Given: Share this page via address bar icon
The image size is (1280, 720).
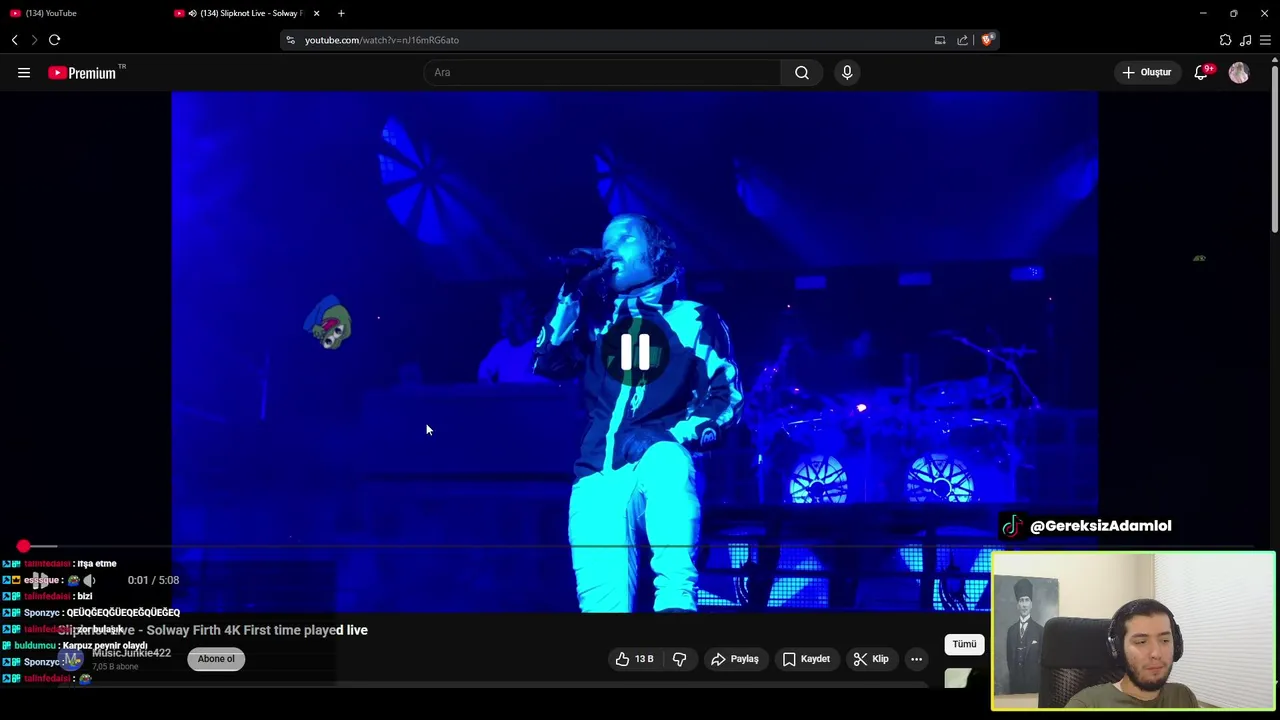Looking at the screenshot, I should [x=962, y=40].
